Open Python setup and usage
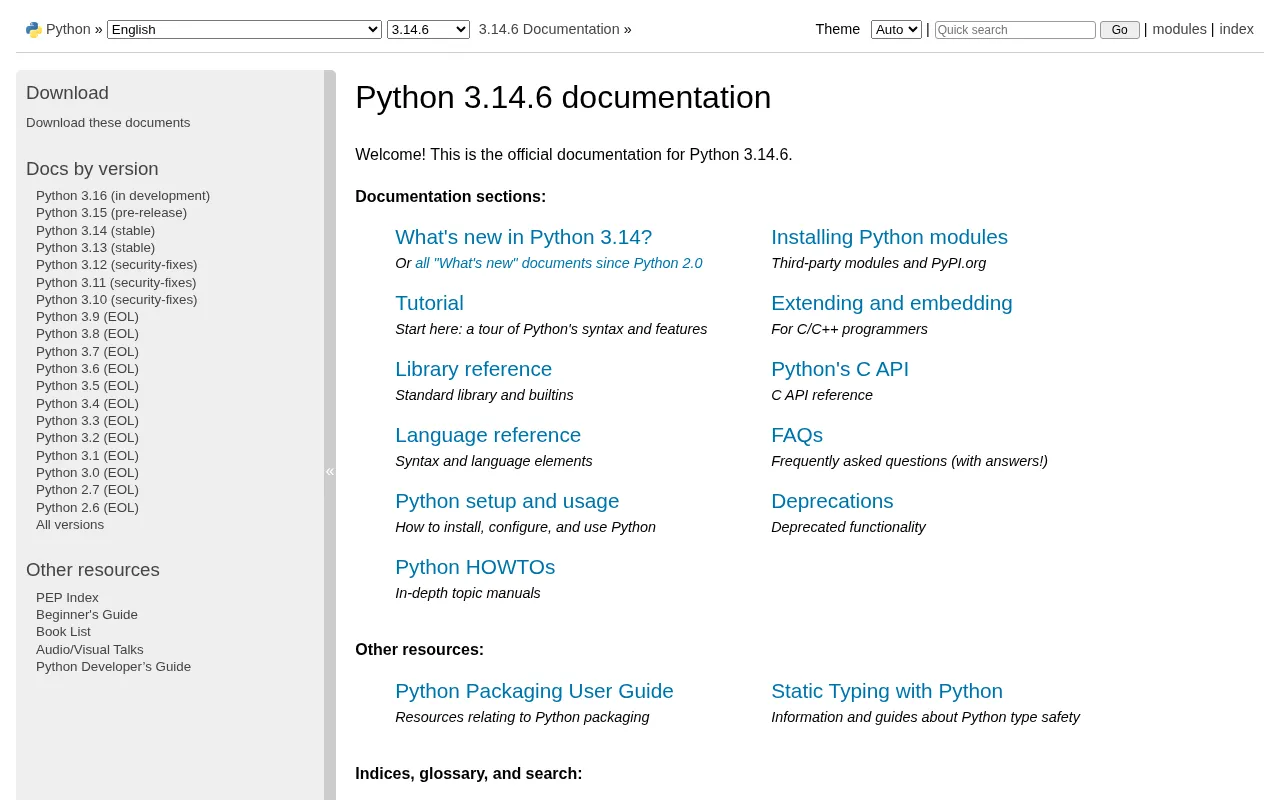1280x800 pixels. (x=507, y=501)
